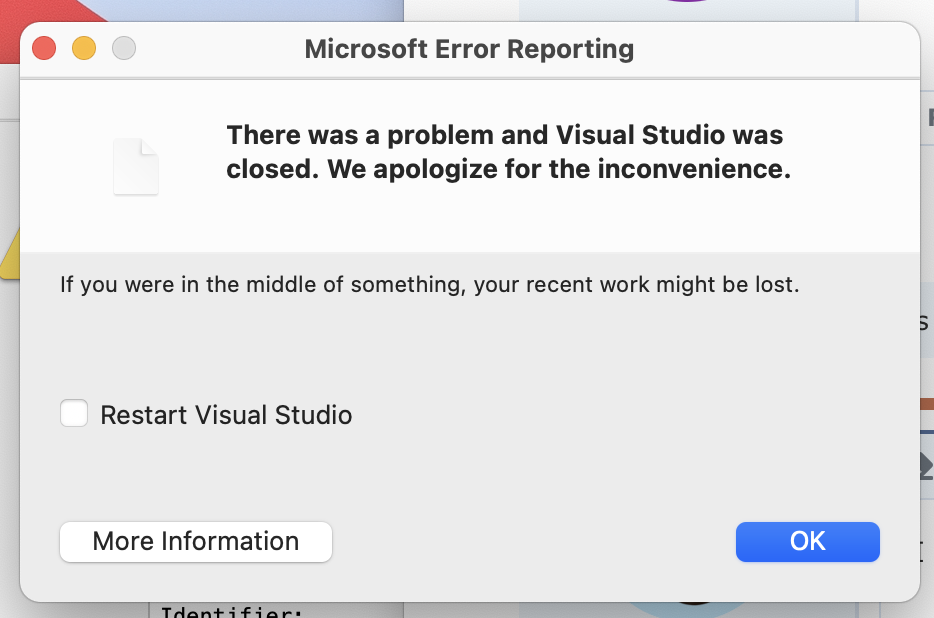Select the bold Visual Studio was closed heading
The height and width of the screenshot is (618, 934).
pos(509,152)
